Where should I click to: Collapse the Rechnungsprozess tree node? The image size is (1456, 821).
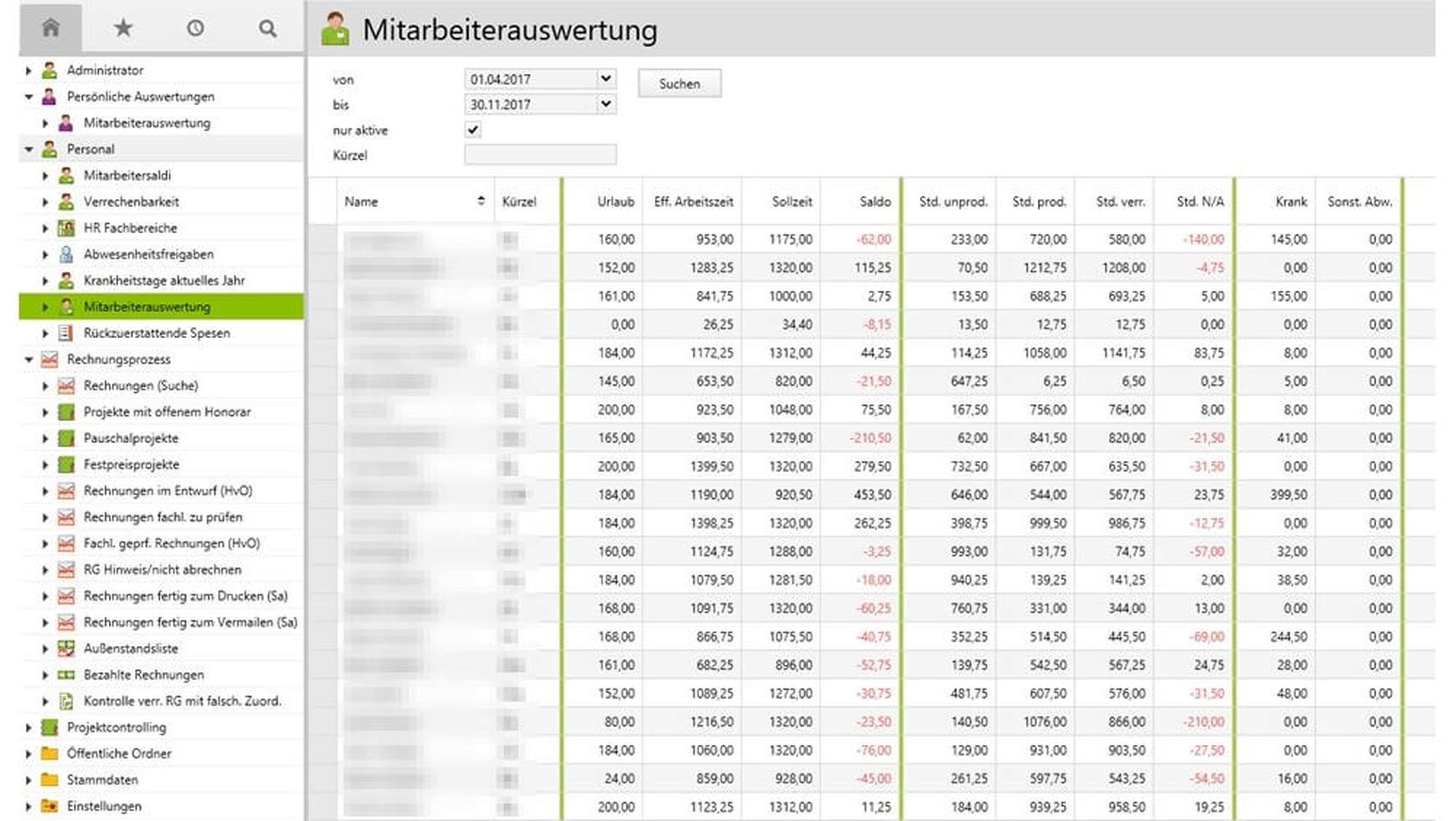click(29, 359)
